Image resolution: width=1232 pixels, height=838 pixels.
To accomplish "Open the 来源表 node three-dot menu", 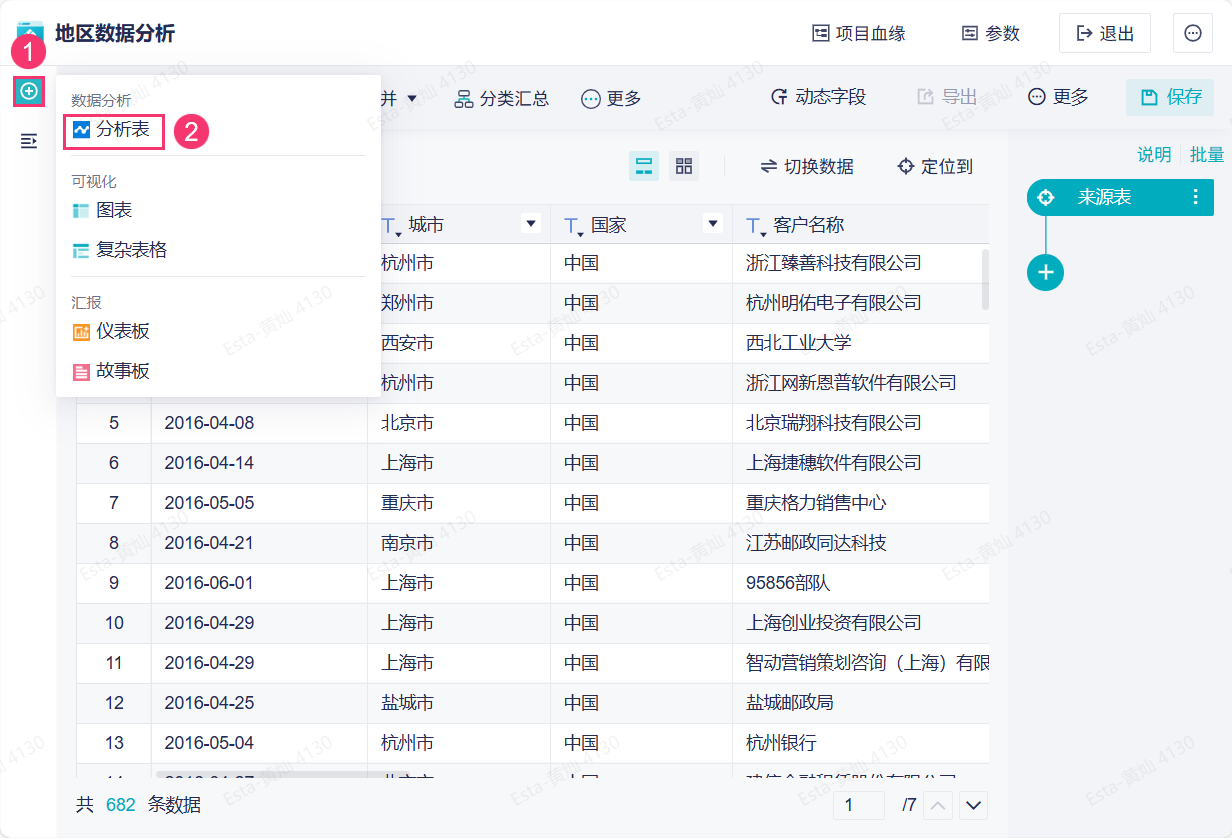I will click(x=1195, y=197).
